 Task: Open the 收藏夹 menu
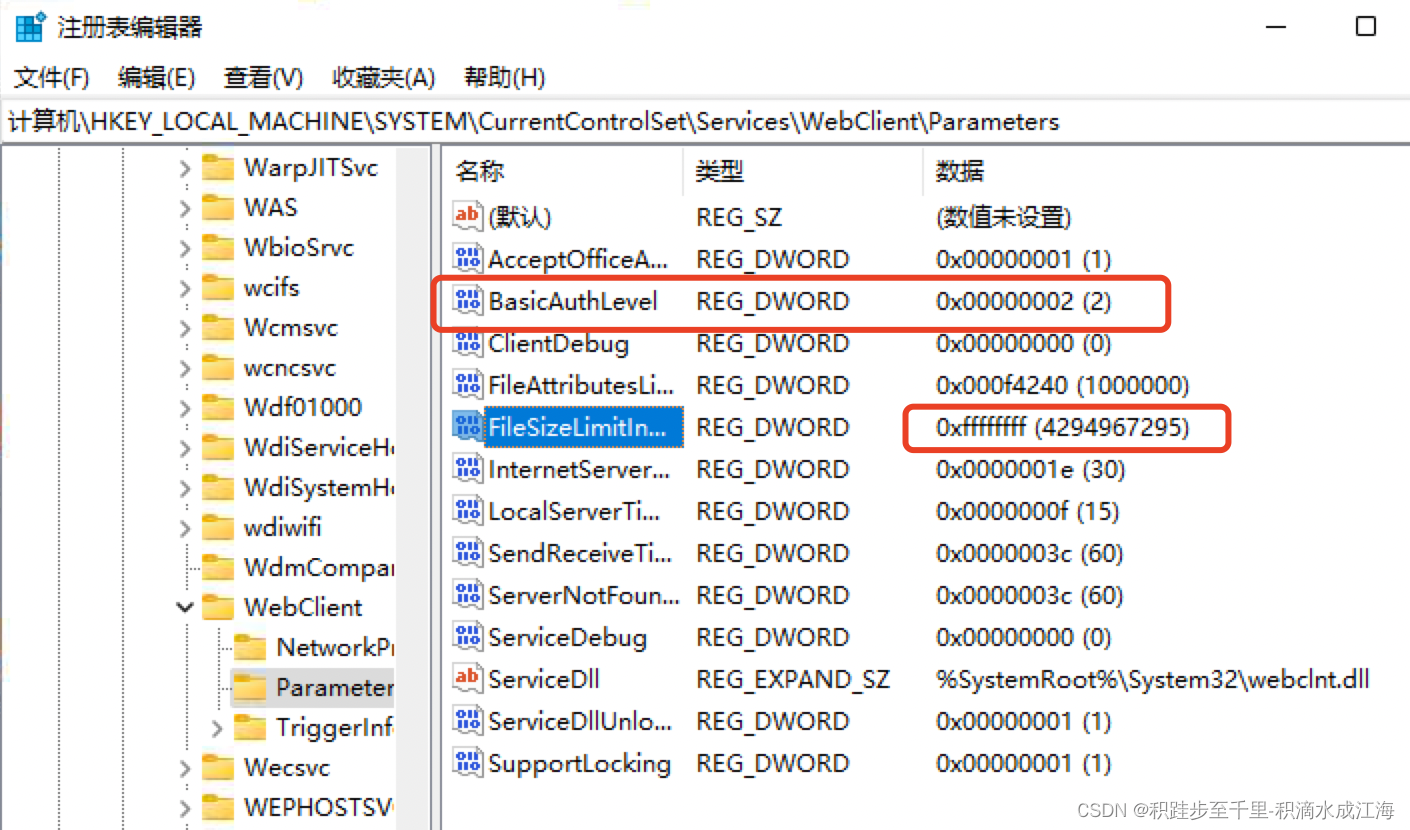pos(382,77)
